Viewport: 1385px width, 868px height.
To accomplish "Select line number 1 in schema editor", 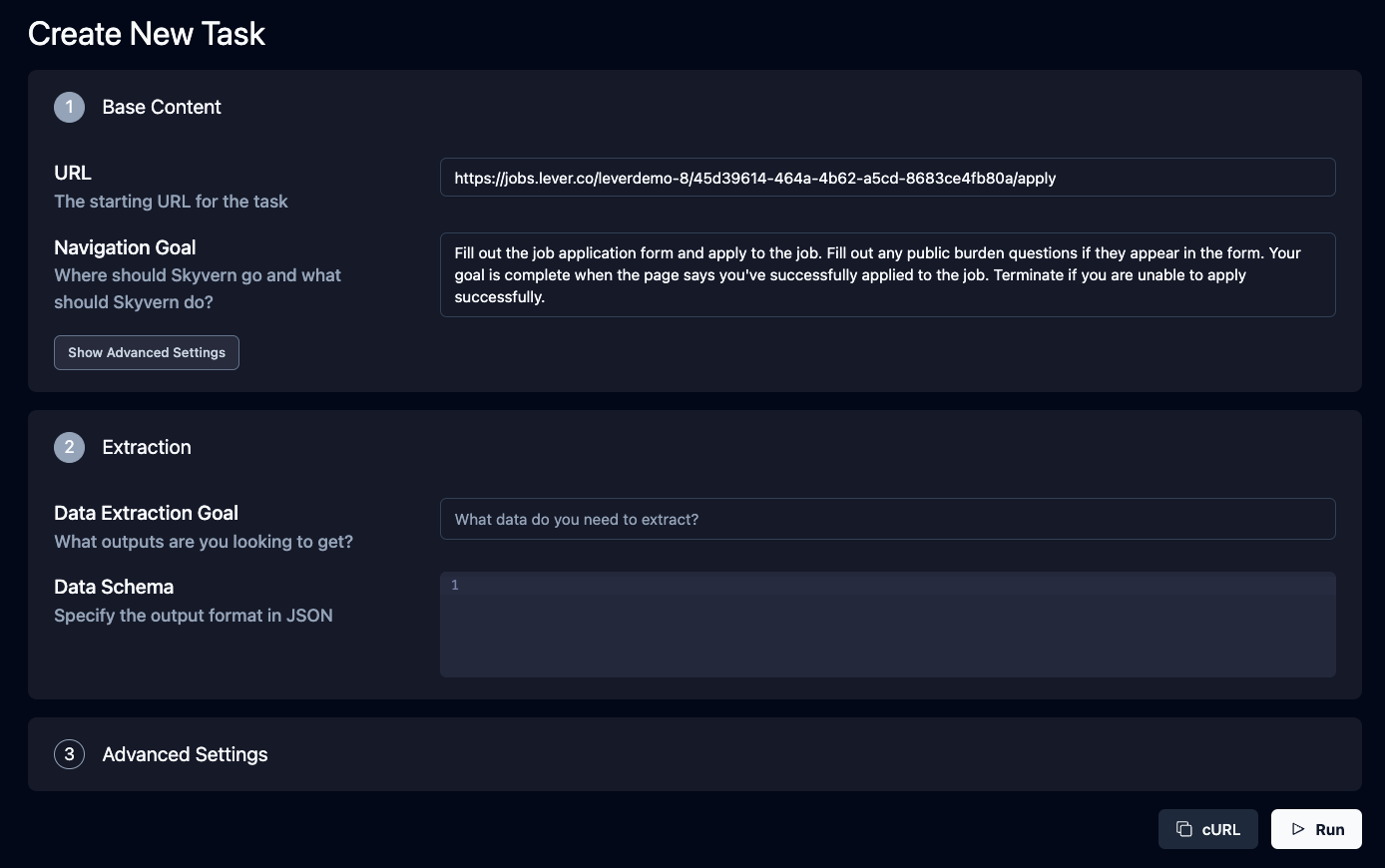I will [455, 586].
